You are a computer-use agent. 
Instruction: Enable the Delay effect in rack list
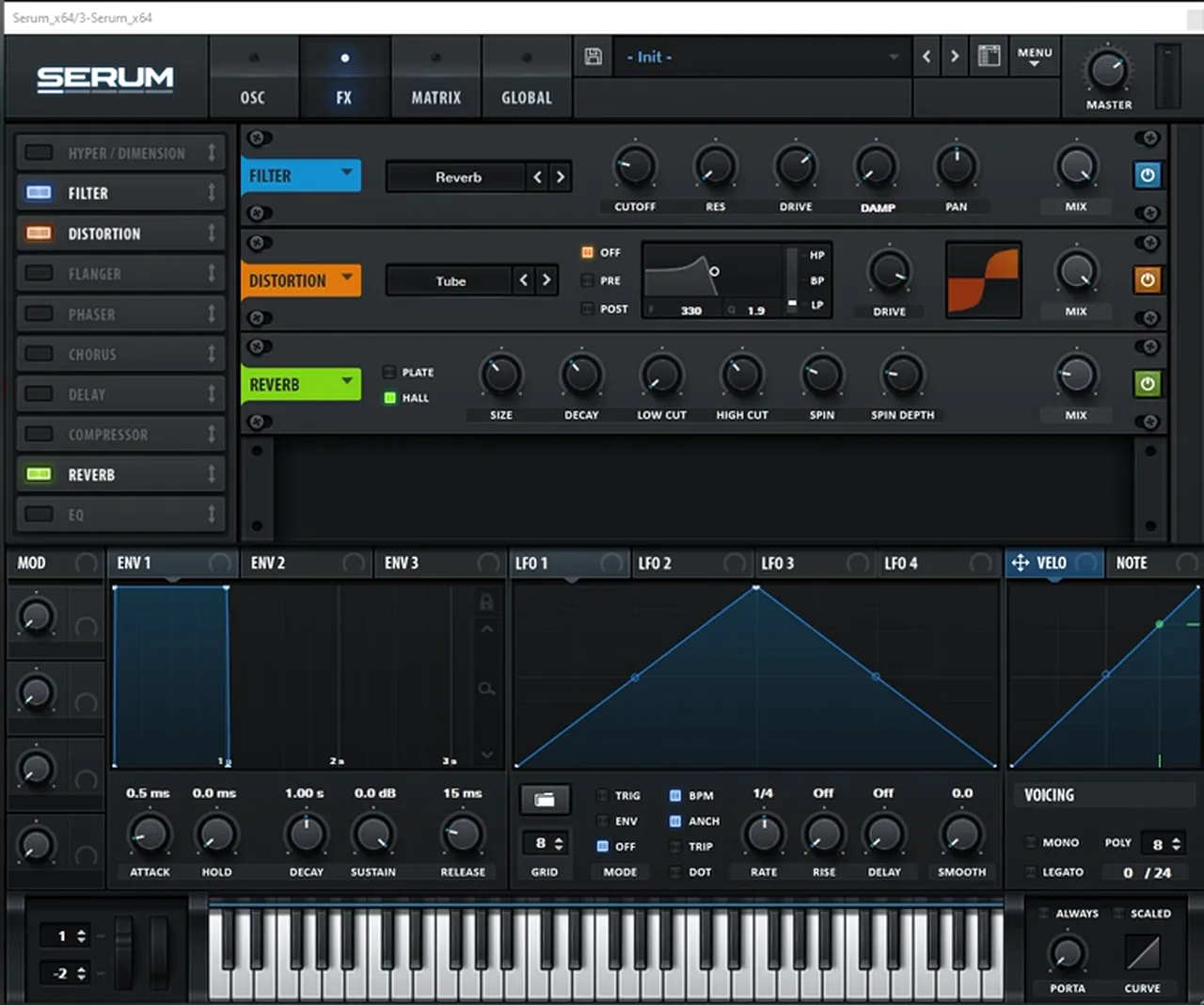[39, 394]
